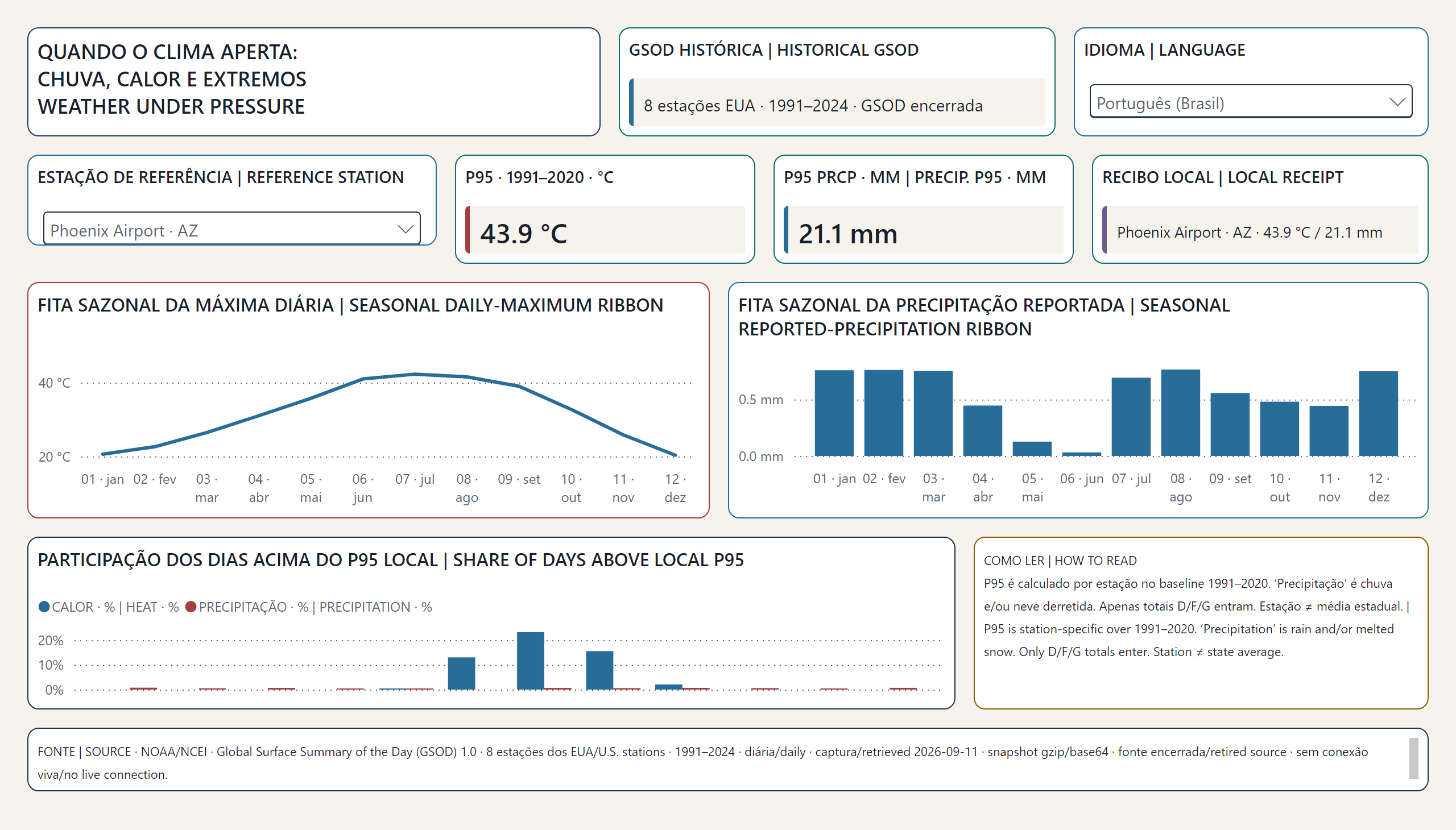Click the 8 estações EUA GSOD info banner
Screen dimensions: 1456x830
[837, 102]
